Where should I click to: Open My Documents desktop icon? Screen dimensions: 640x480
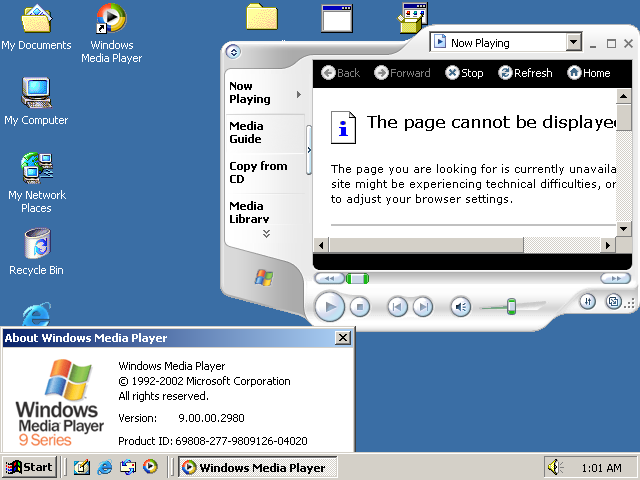click(36, 28)
